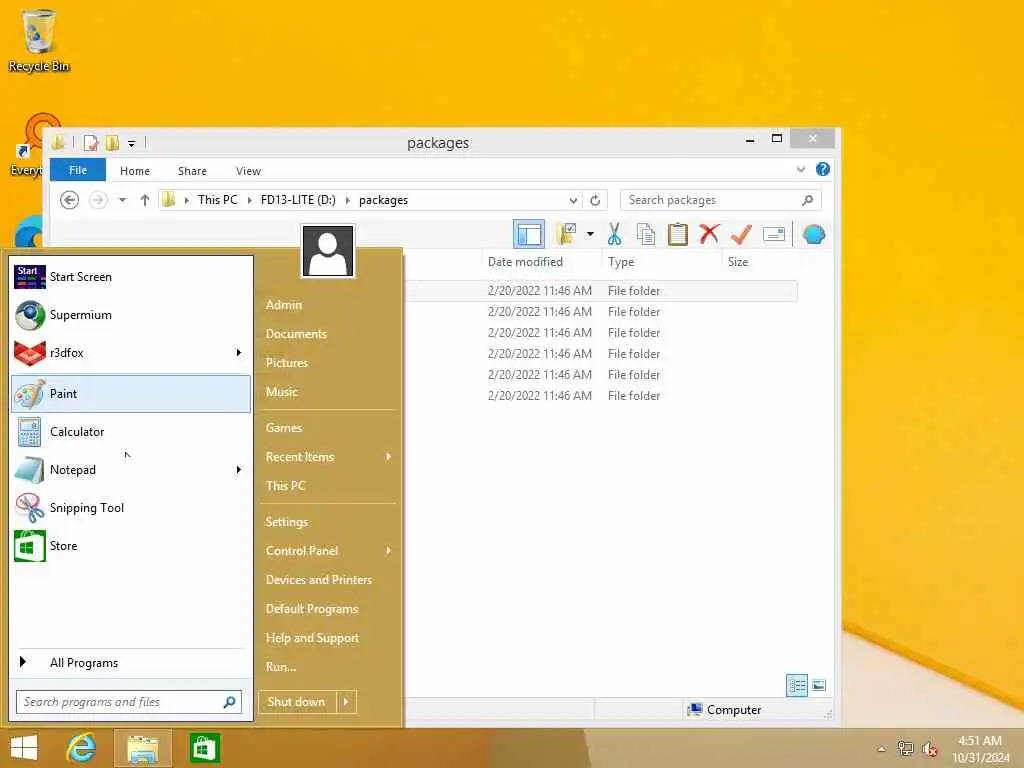Click Properties icon in quick access toolbar
This screenshot has width=1024, height=768.
pyautogui.click(x=91, y=142)
